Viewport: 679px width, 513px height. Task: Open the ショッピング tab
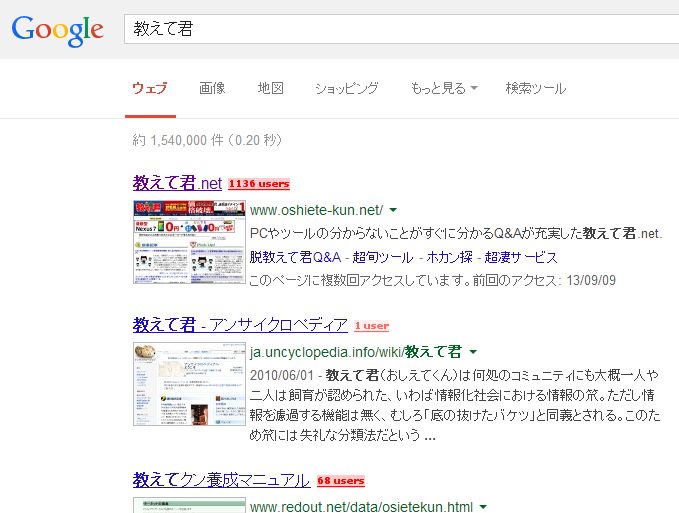(346, 88)
